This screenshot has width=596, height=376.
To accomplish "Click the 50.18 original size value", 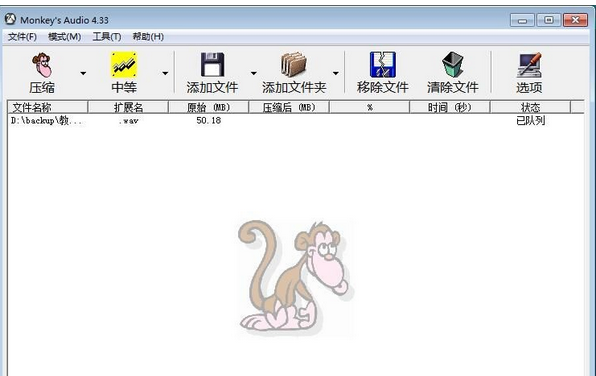I will point(208,121).
